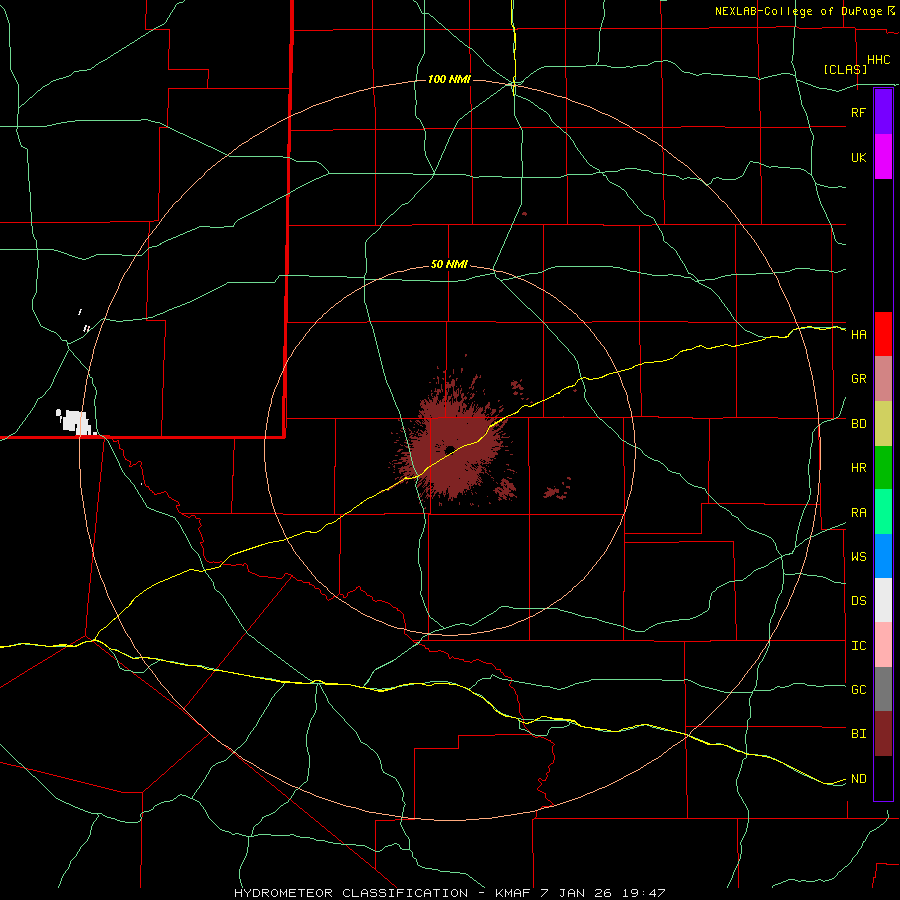Image resolution: width=900 pixels, height=900 pixels.
Task: Click the HHC product label
Action: pyautogui.click(x=878, y=60)
